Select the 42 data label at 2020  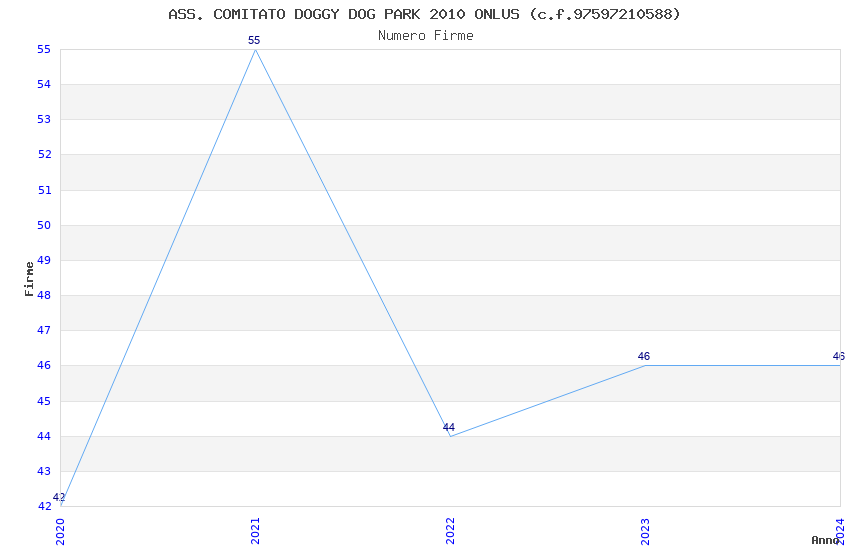59,497
